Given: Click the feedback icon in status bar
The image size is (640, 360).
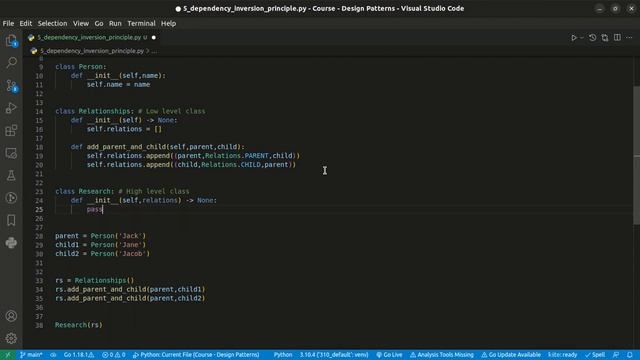Looking at the screenshot, I should (616, 355).
